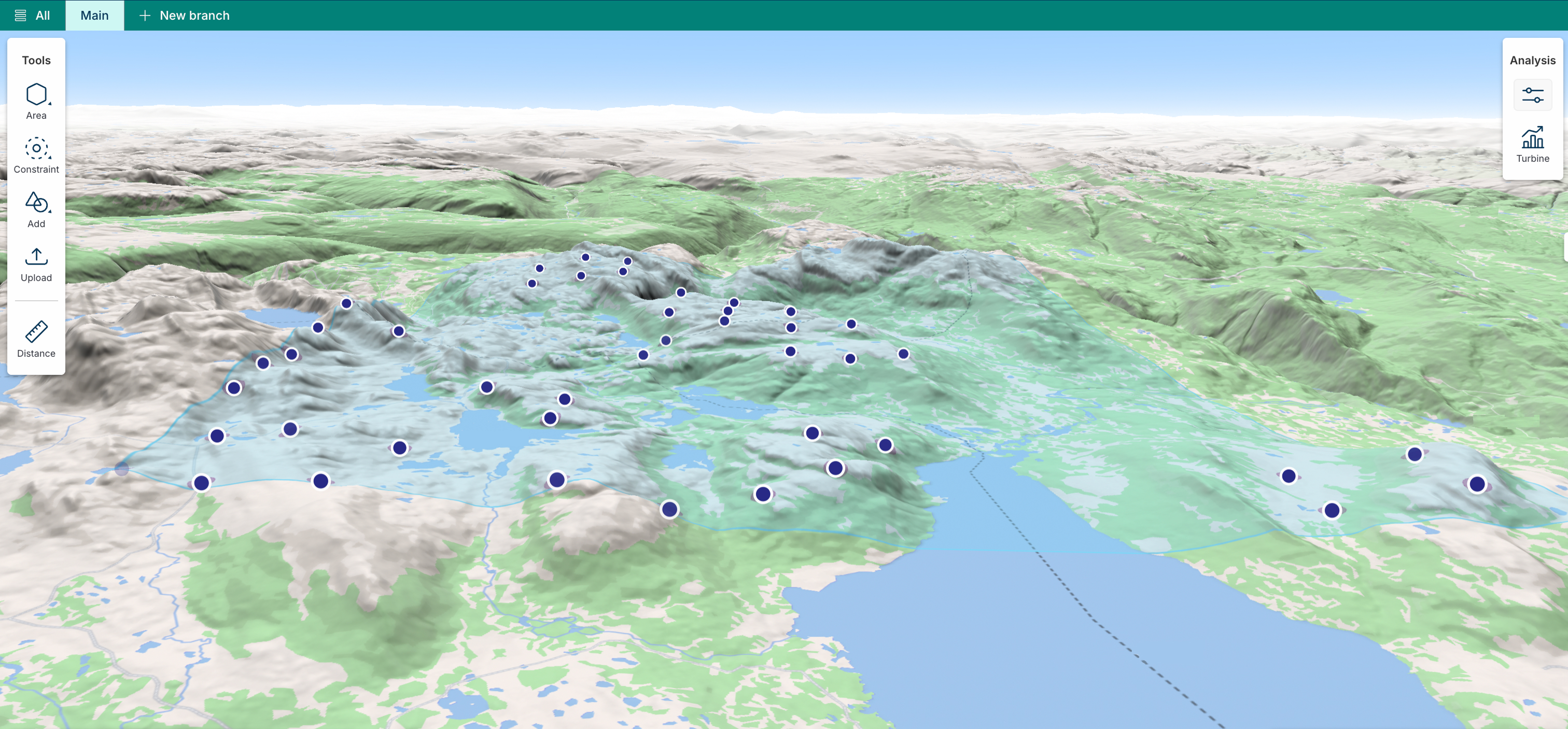
Task: Expand the Constraint tool dropdown arrow
Action: (50, 158)
